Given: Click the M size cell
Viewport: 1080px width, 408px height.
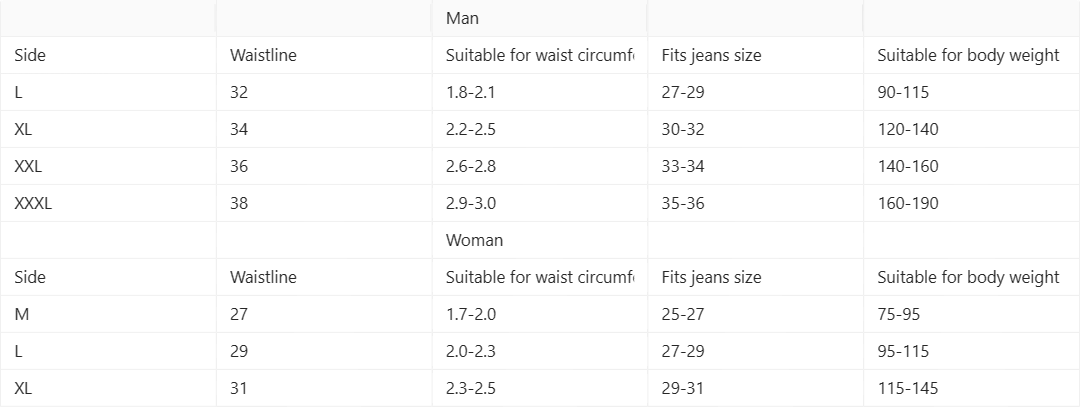Looking at the screenshot, I should click(21, 314).
